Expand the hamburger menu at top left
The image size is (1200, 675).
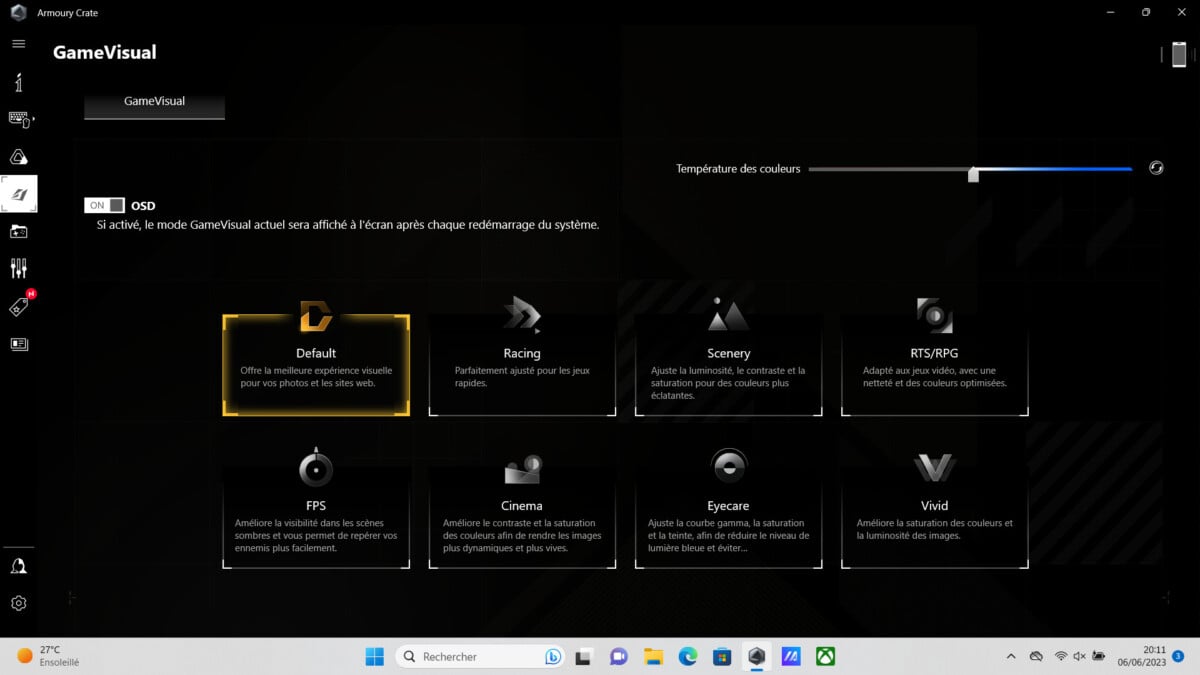click(x=18, y=44)
